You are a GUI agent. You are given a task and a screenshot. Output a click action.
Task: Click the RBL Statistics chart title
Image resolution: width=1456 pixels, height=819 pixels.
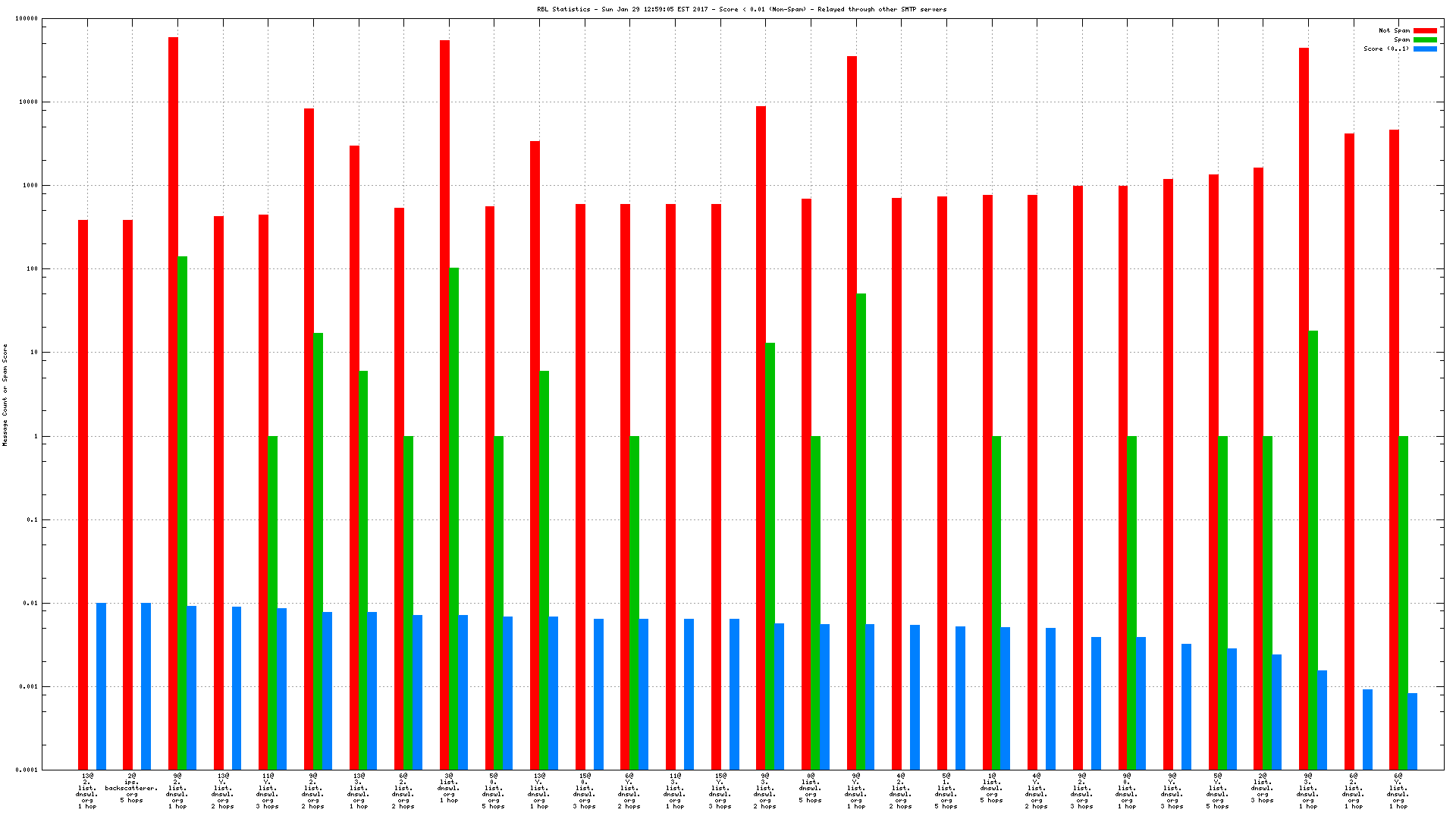pyautogui.click(x=741, y=9)
